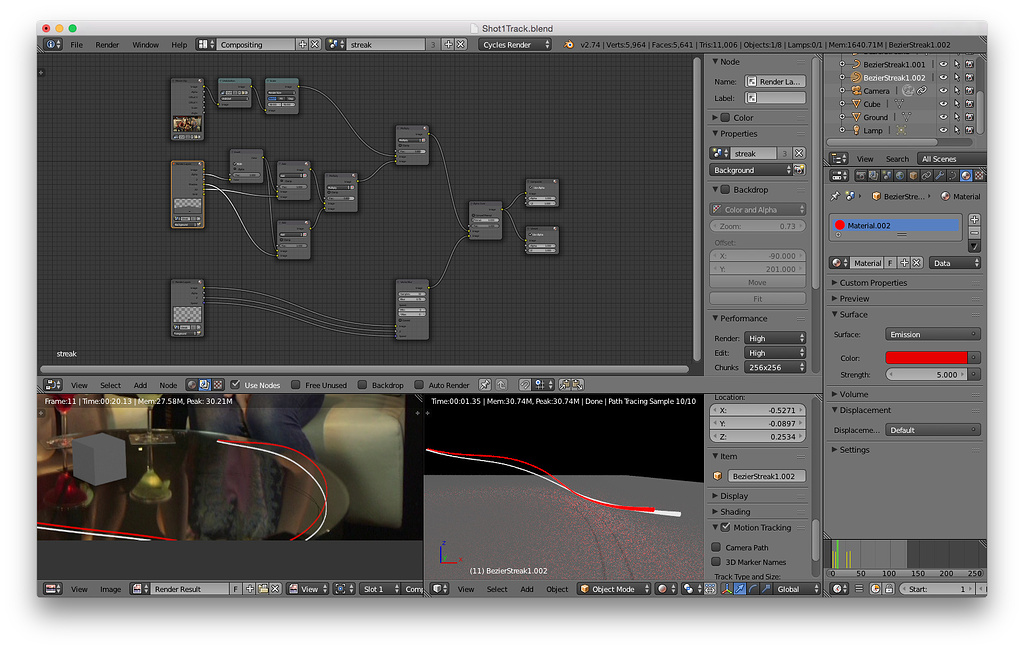
Task: Uncheck Use Nodes checkbox
Action: (x=236, y=385)
